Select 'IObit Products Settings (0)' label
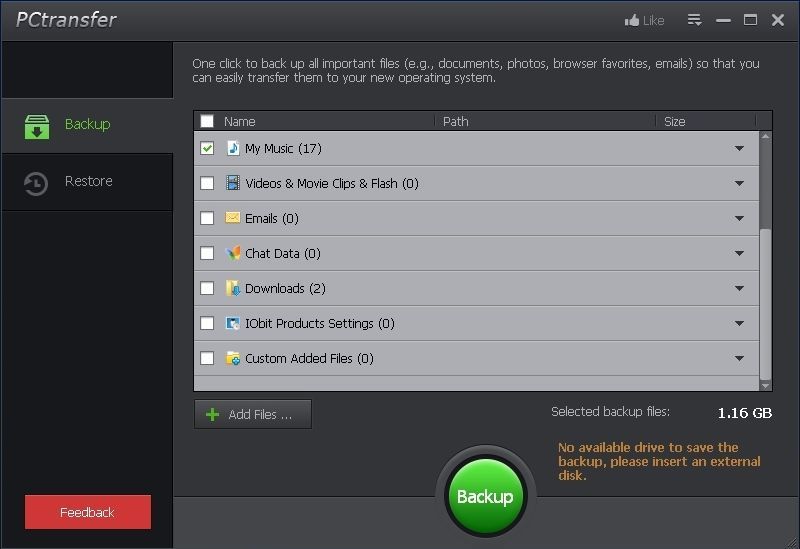 pyautogui.click(x=320, y=323)
